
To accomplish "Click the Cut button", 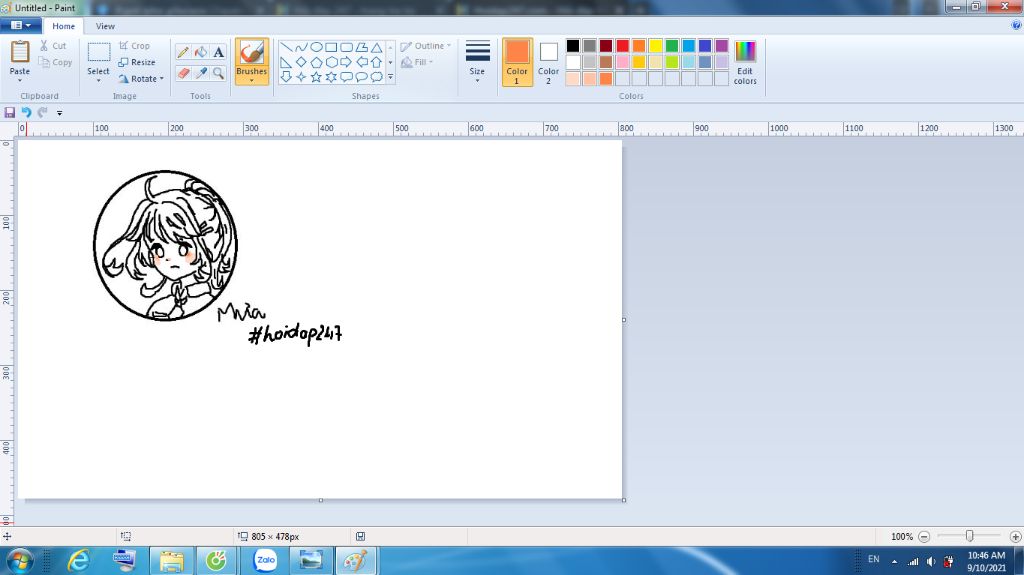I will pos(53,46).
